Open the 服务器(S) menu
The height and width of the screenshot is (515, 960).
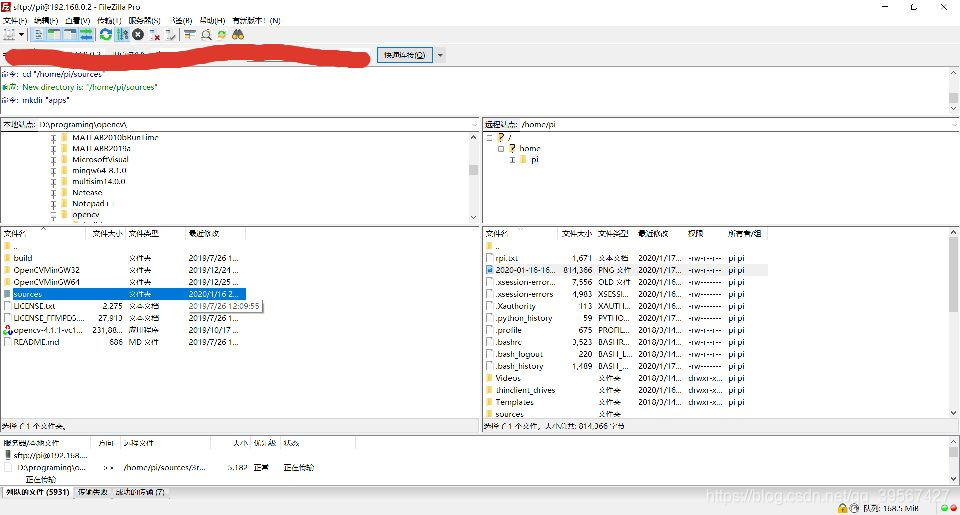pyautogui.click(x=144, y=20)
